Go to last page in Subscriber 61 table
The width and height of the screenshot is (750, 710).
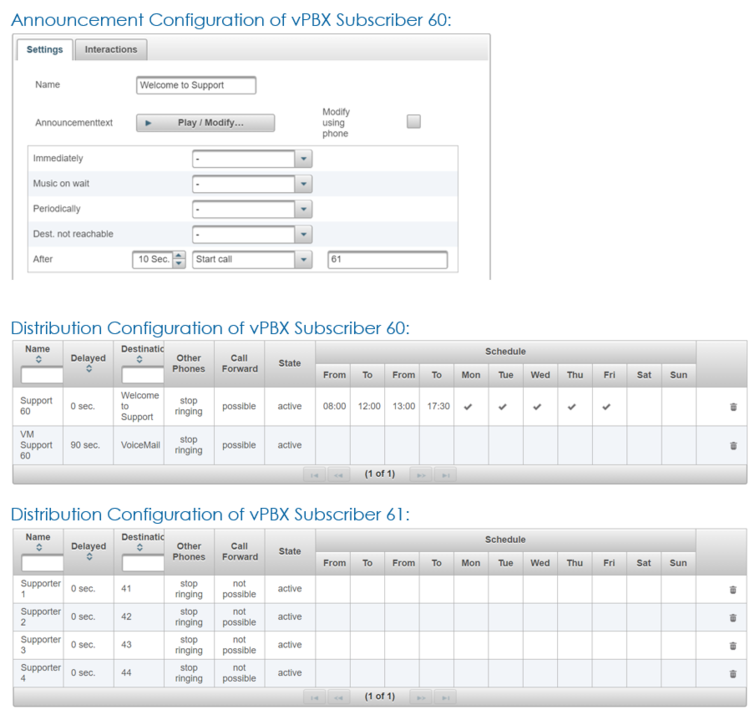click(445, 697)
